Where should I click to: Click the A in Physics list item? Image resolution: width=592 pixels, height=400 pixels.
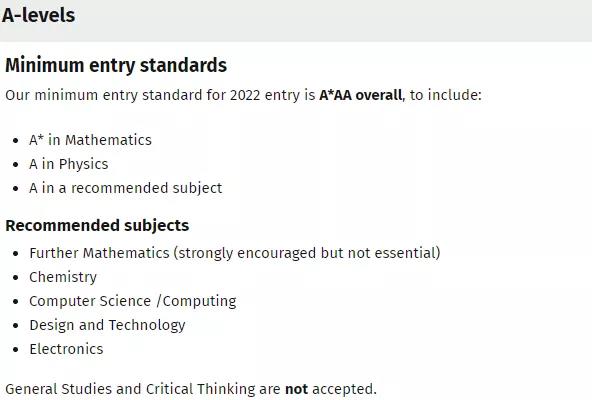coord(69,164)
